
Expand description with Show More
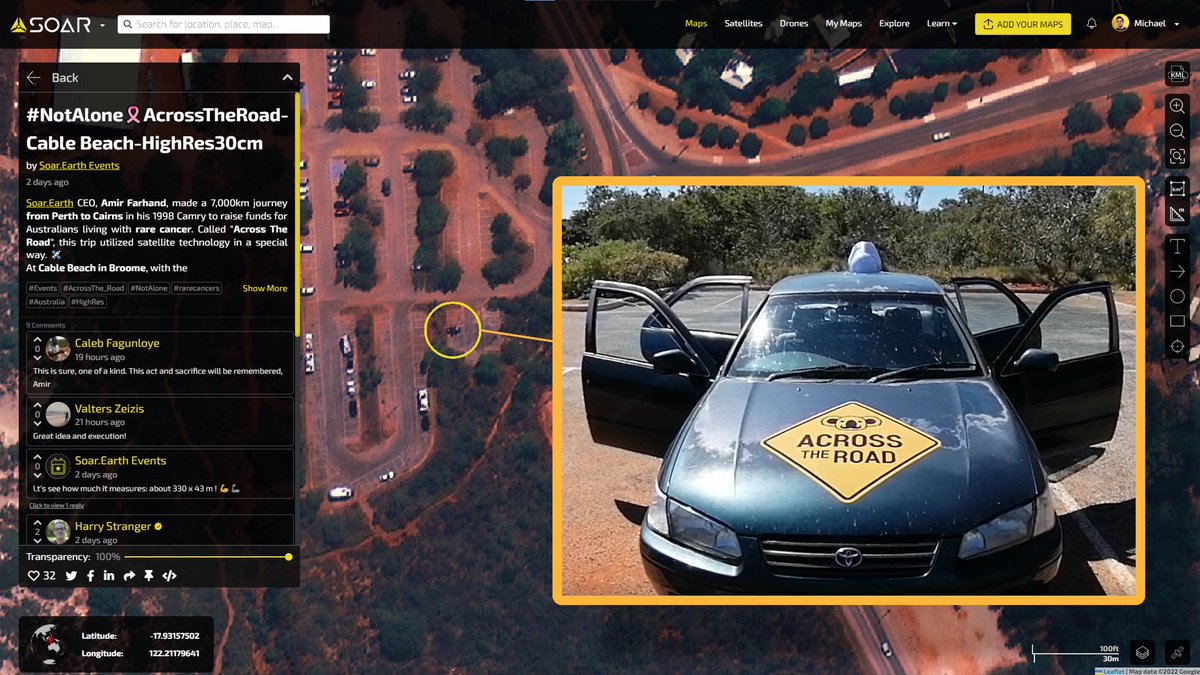coord(265,288)
